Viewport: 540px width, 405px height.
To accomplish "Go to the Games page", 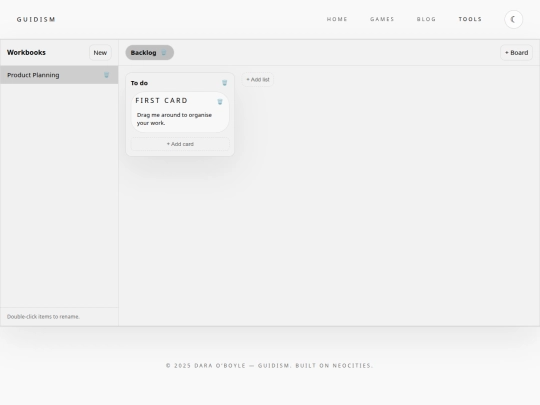I will point(382,19).
